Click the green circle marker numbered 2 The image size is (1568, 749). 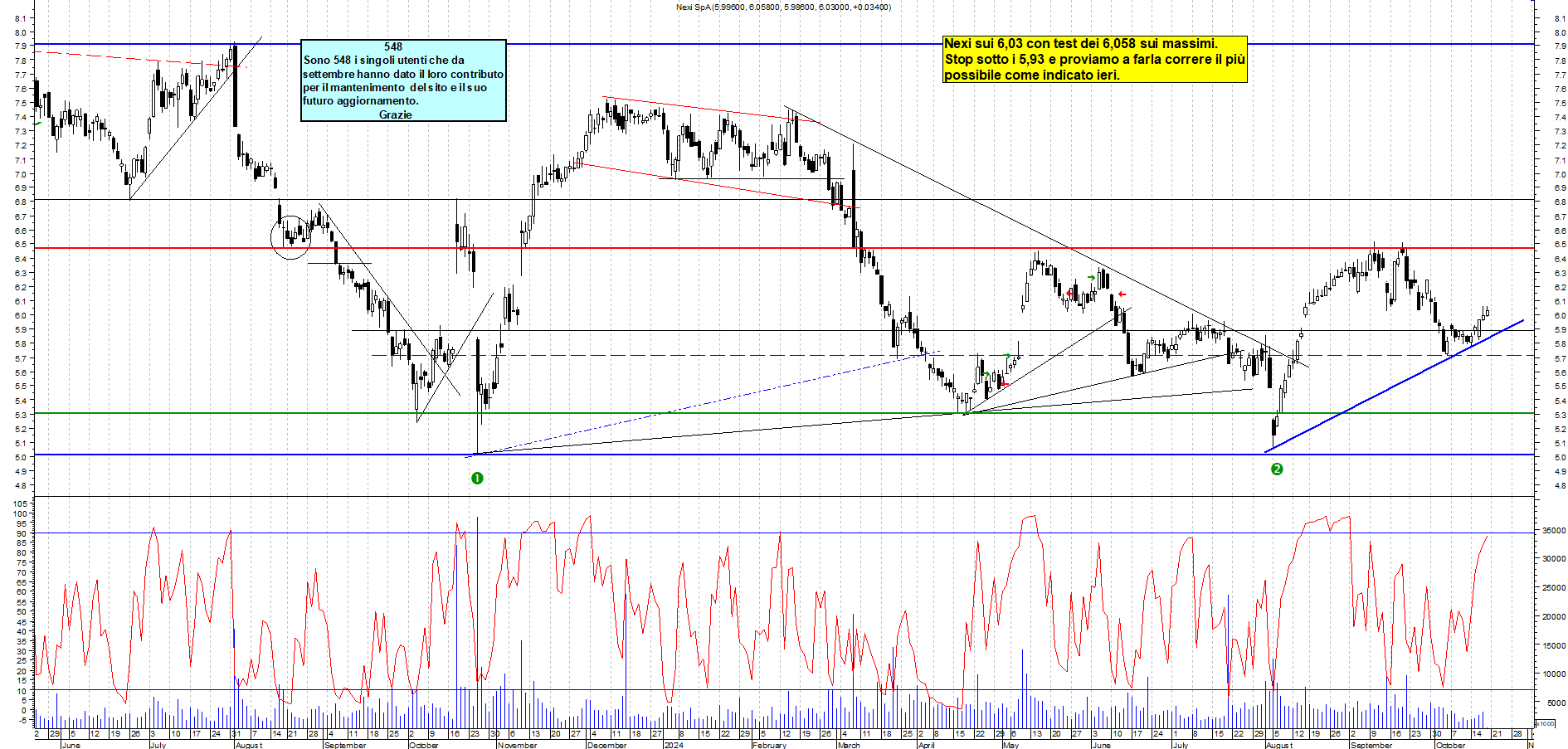point(1277,469)
